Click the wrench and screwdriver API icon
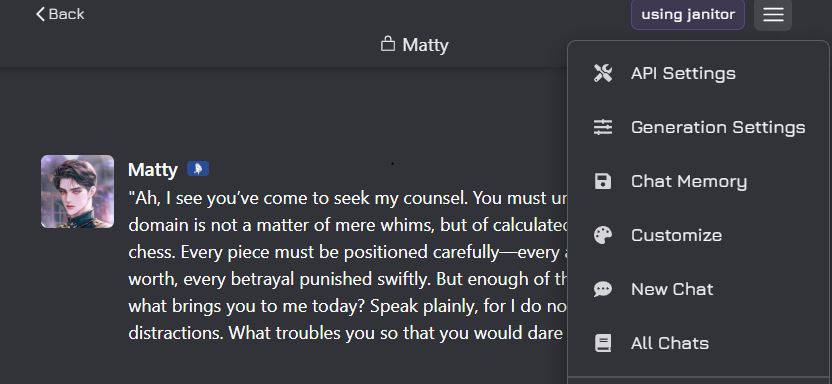832x384 pixels. click(x=603, y=73)
